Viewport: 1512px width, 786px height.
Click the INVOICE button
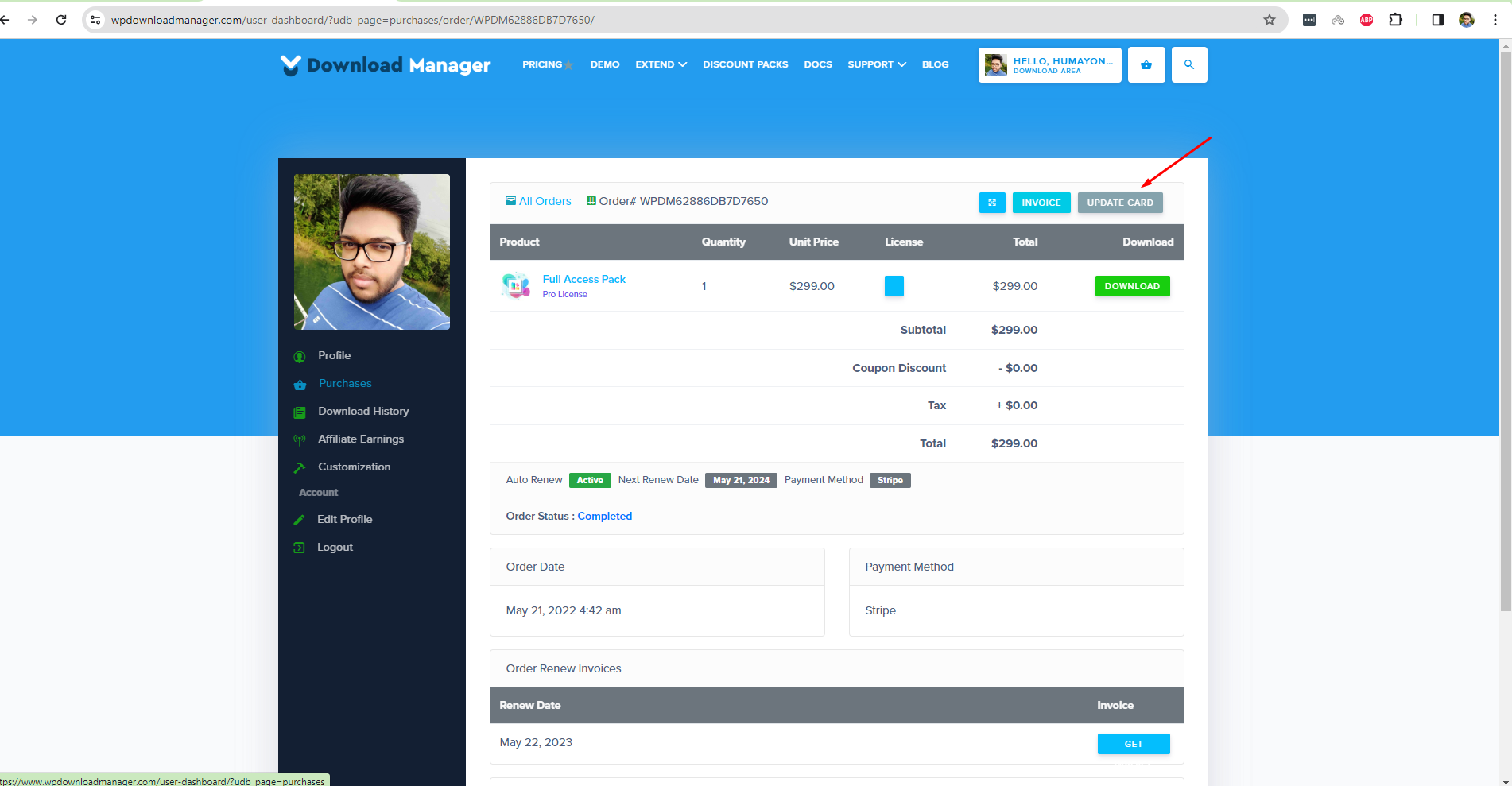coord(1041,203)
